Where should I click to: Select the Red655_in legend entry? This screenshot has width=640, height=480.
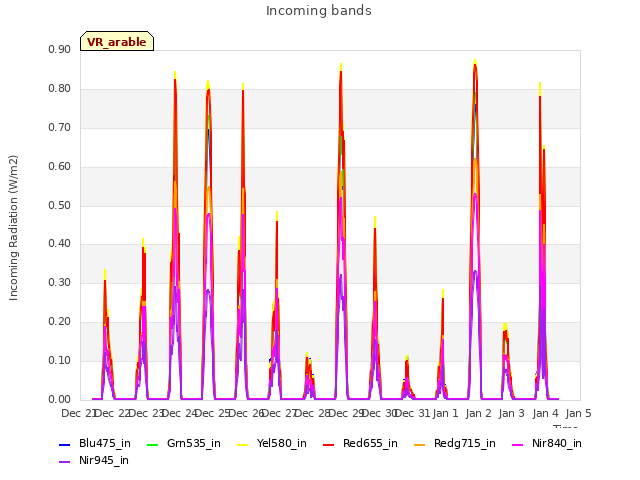pyautogui.click(x=360, y=443)
